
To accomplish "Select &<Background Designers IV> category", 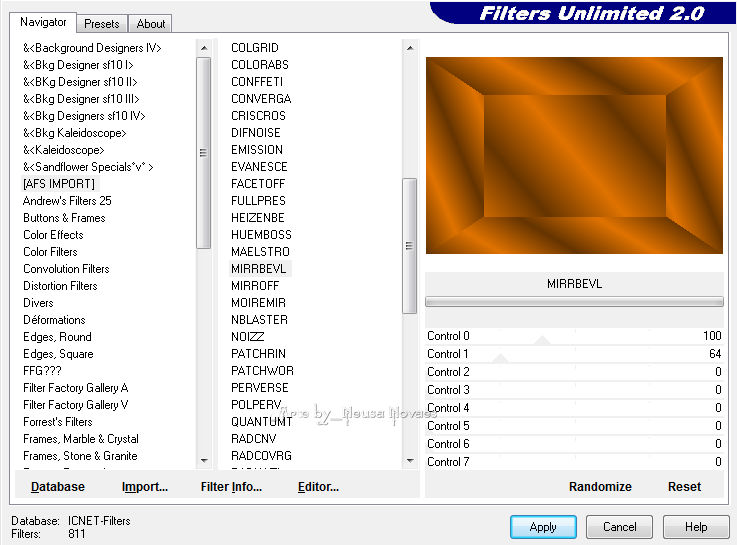I will (x=92, y=48).
